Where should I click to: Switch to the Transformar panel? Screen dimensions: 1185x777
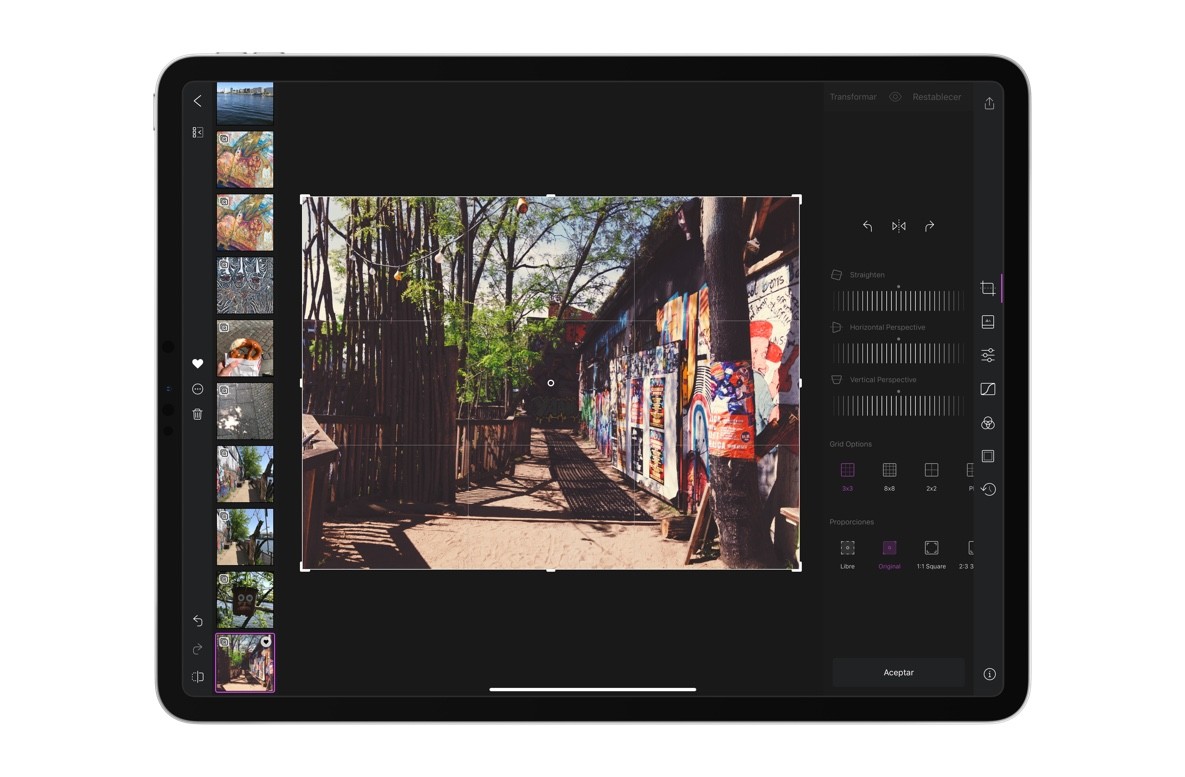click(x=853, y=96)
